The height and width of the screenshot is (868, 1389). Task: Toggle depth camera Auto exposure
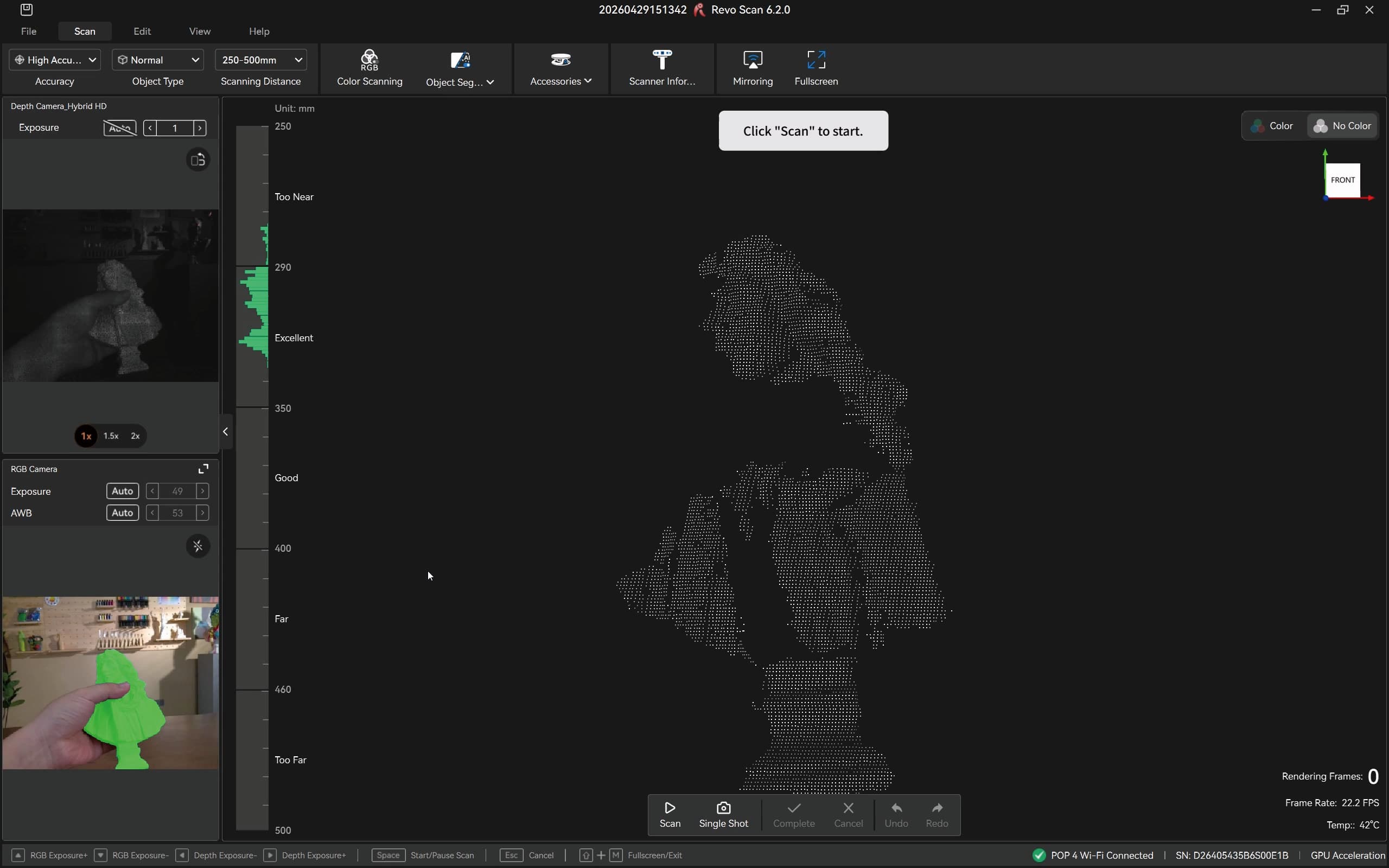(x=120, y=128)
